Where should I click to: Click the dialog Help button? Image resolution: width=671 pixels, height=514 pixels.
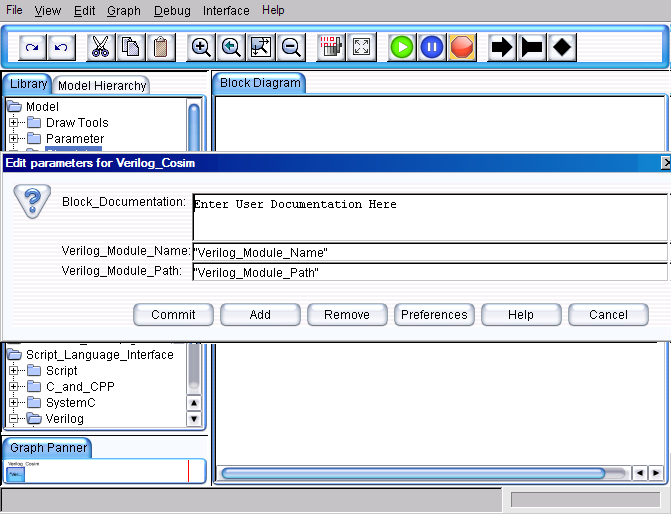[x=521, y=315]
